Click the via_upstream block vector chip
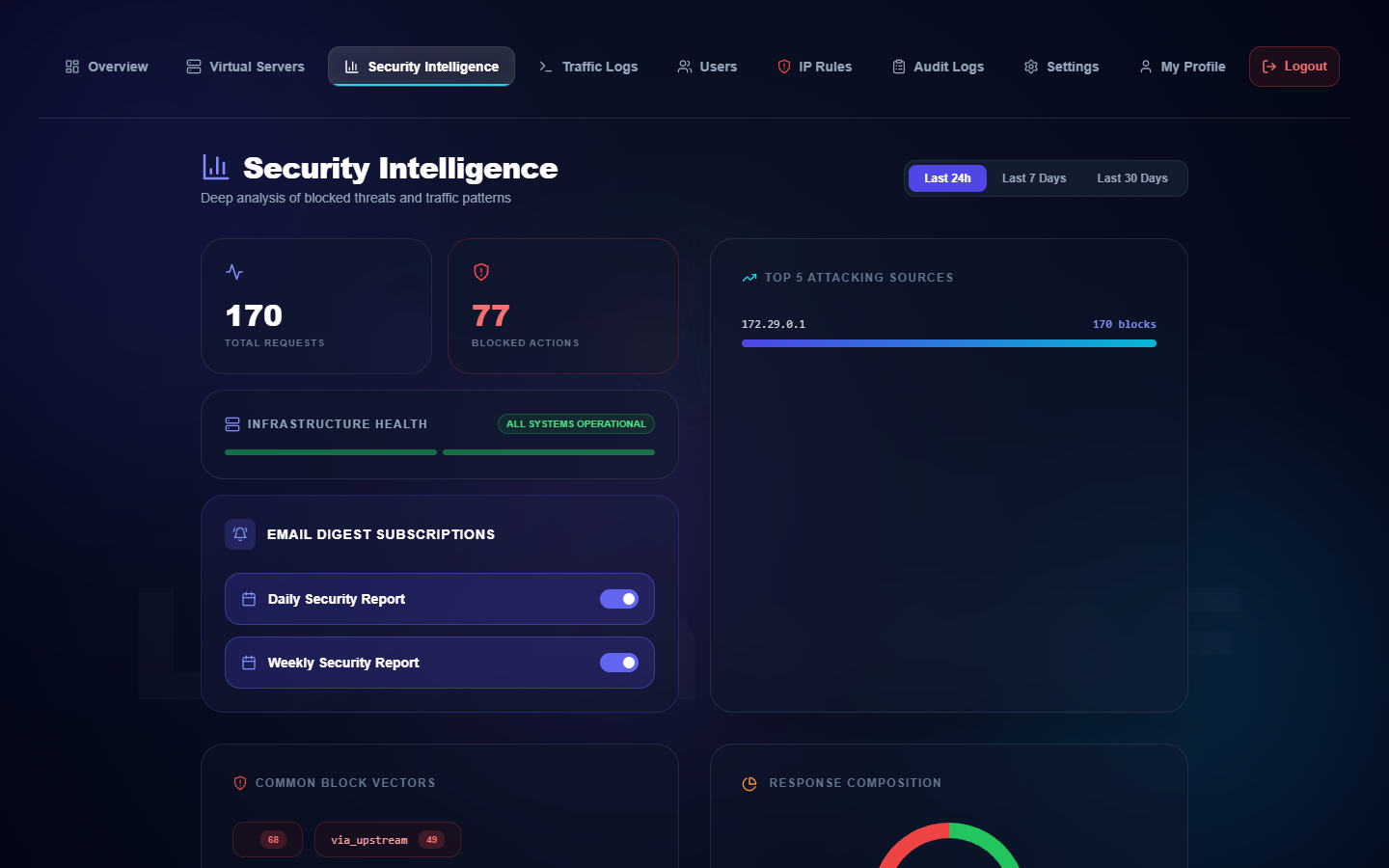The width and height of the screenshot is (1389, 868). (x=387, y=840)
